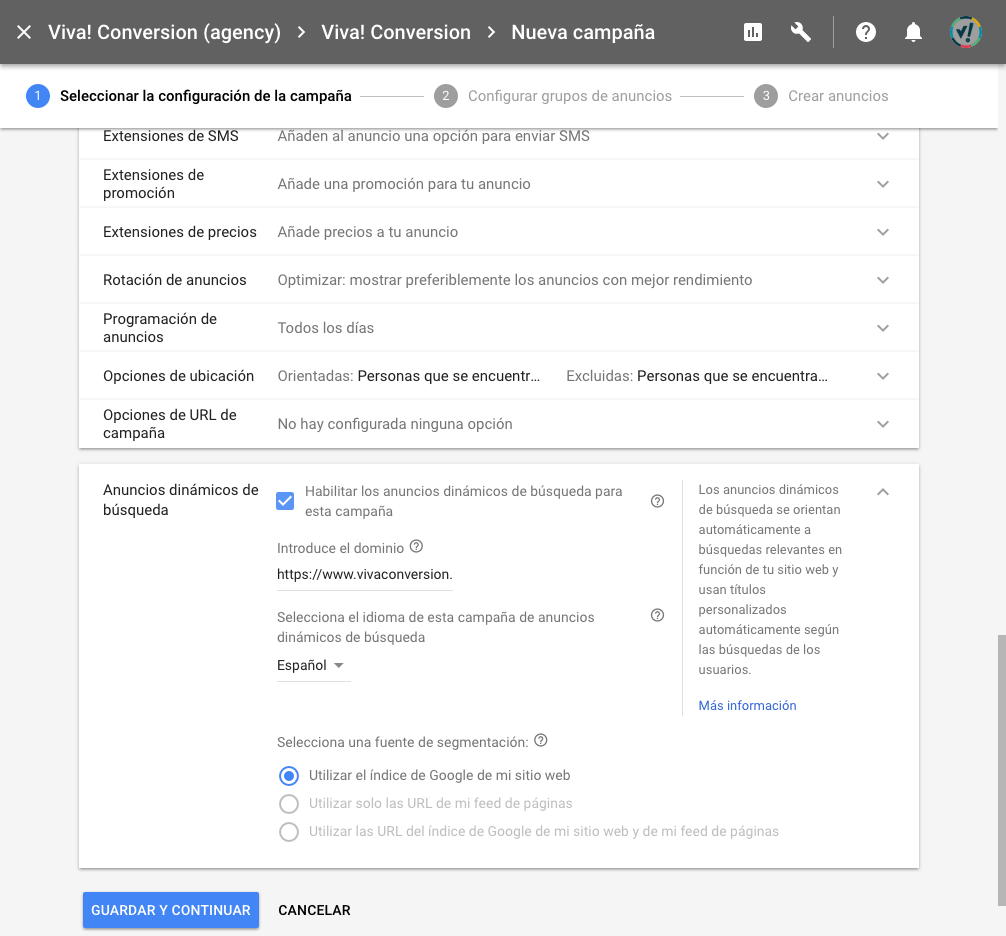Click the domain field with vivaconversion URL

click(x=364, y=575)
